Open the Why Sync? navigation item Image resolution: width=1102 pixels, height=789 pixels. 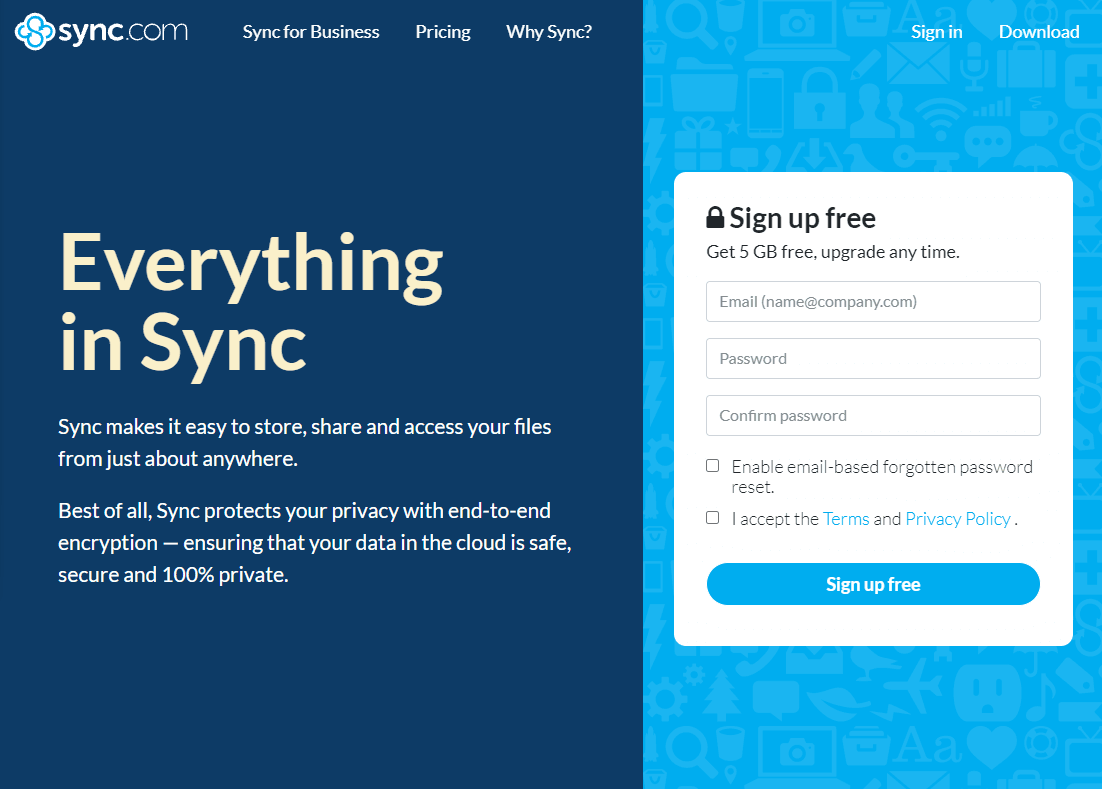tap(549, 32)
